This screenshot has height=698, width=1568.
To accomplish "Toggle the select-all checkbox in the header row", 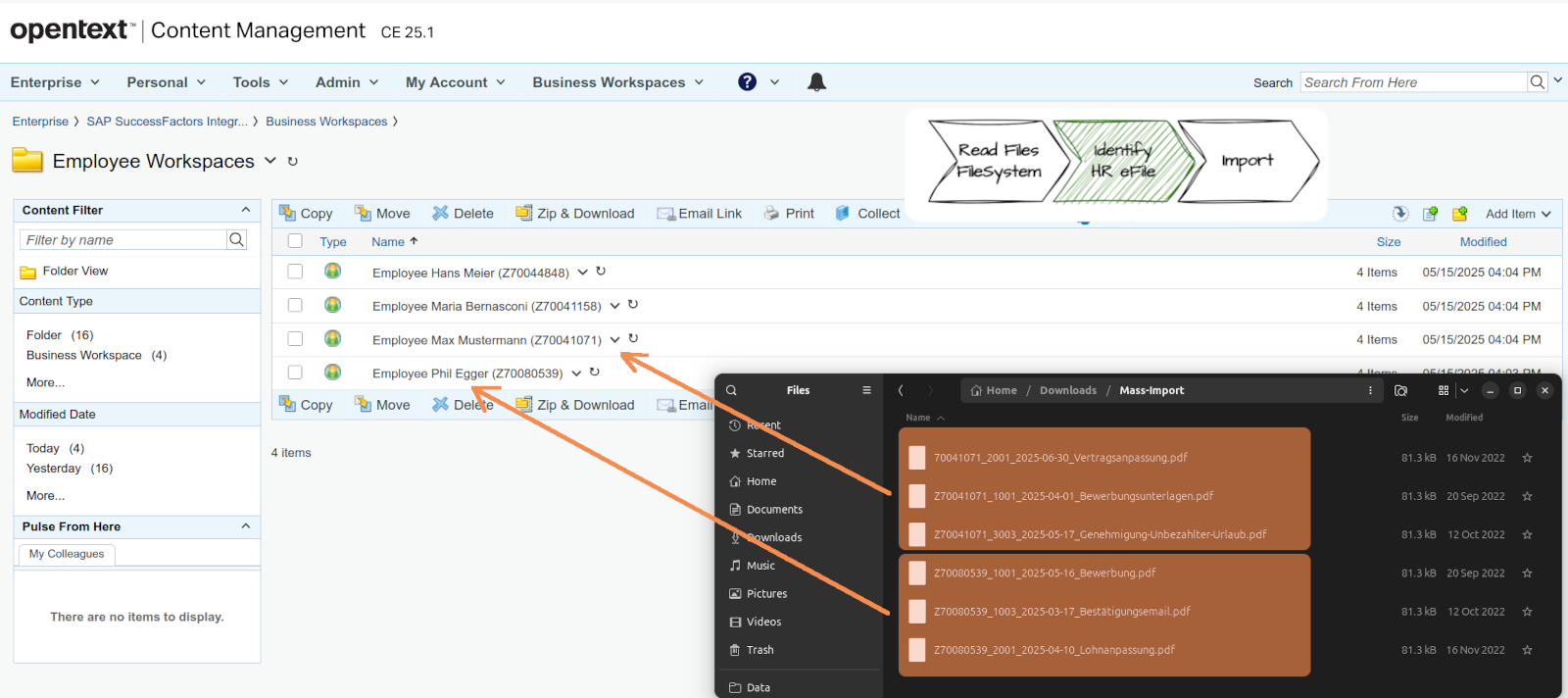I will (295, 241).
